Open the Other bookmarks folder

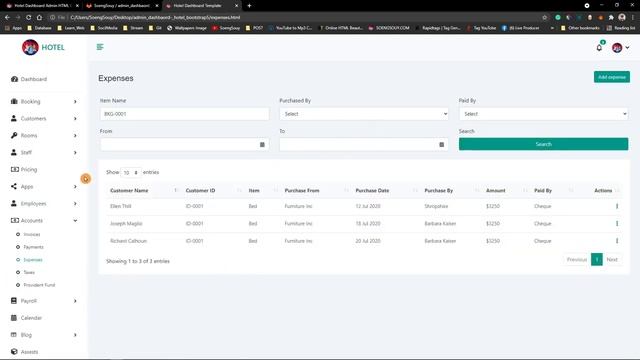point(580,28)
